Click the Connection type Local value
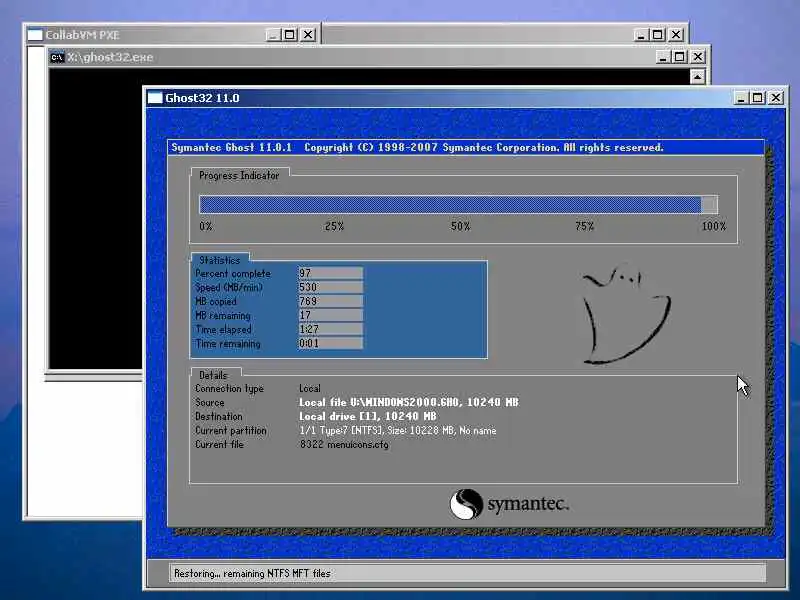This screenshot has height=600, width=800. 310,388
